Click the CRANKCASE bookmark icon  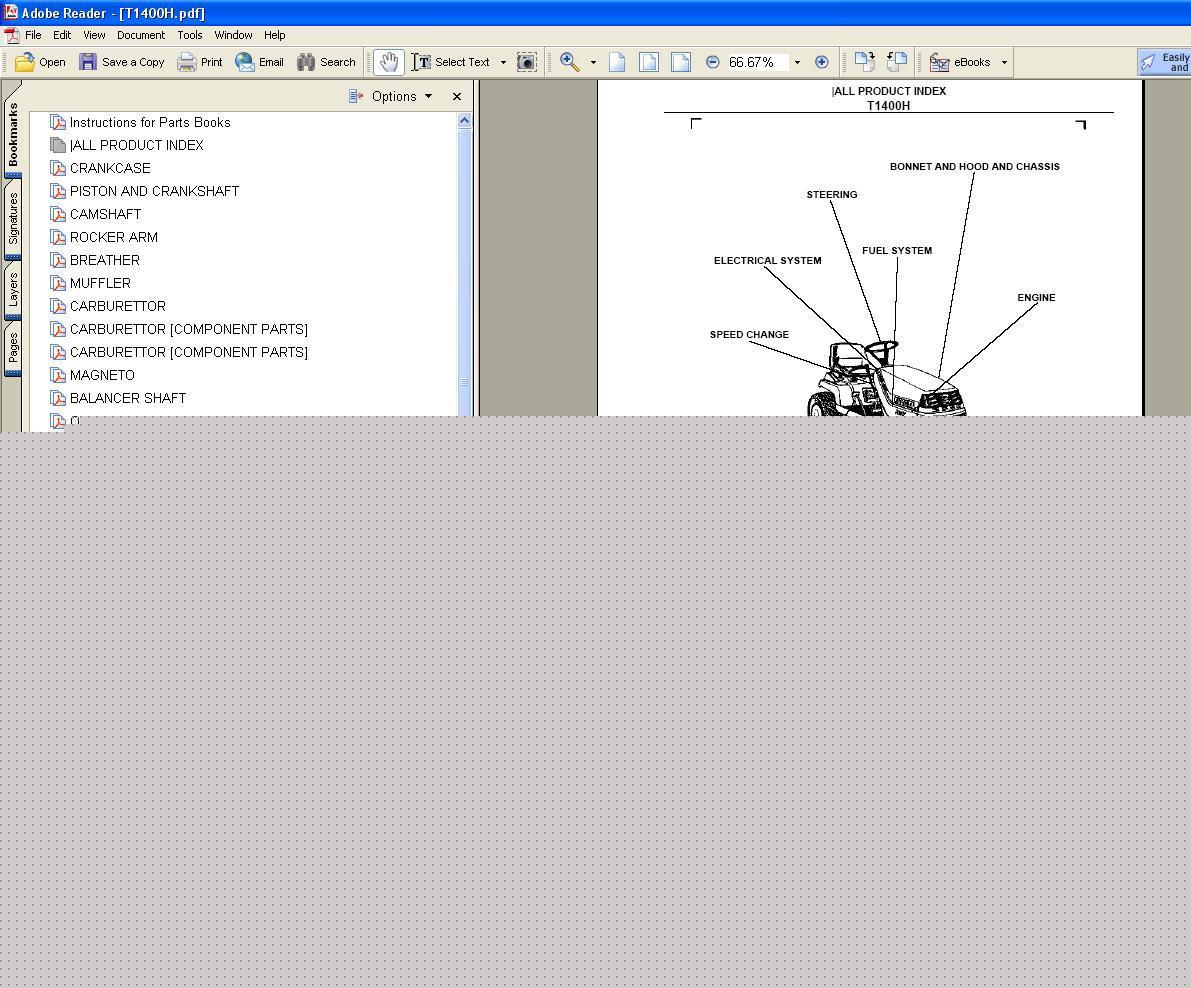(58, 168)
